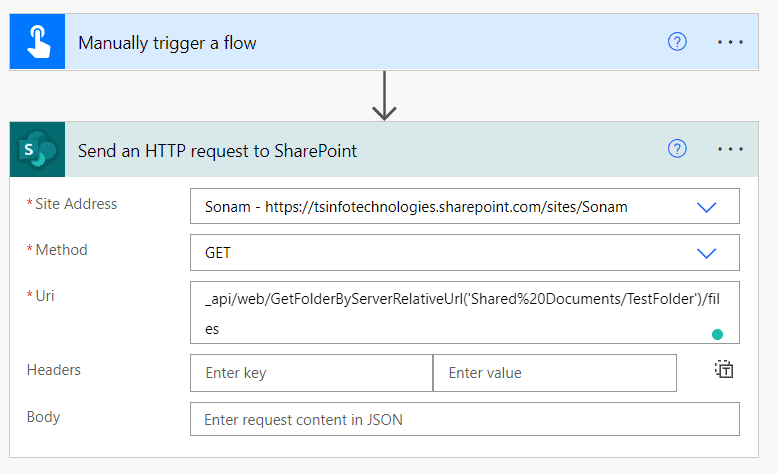Click inside the Uri input field
Screen dimensions: 777x474
tap(464, 313)
